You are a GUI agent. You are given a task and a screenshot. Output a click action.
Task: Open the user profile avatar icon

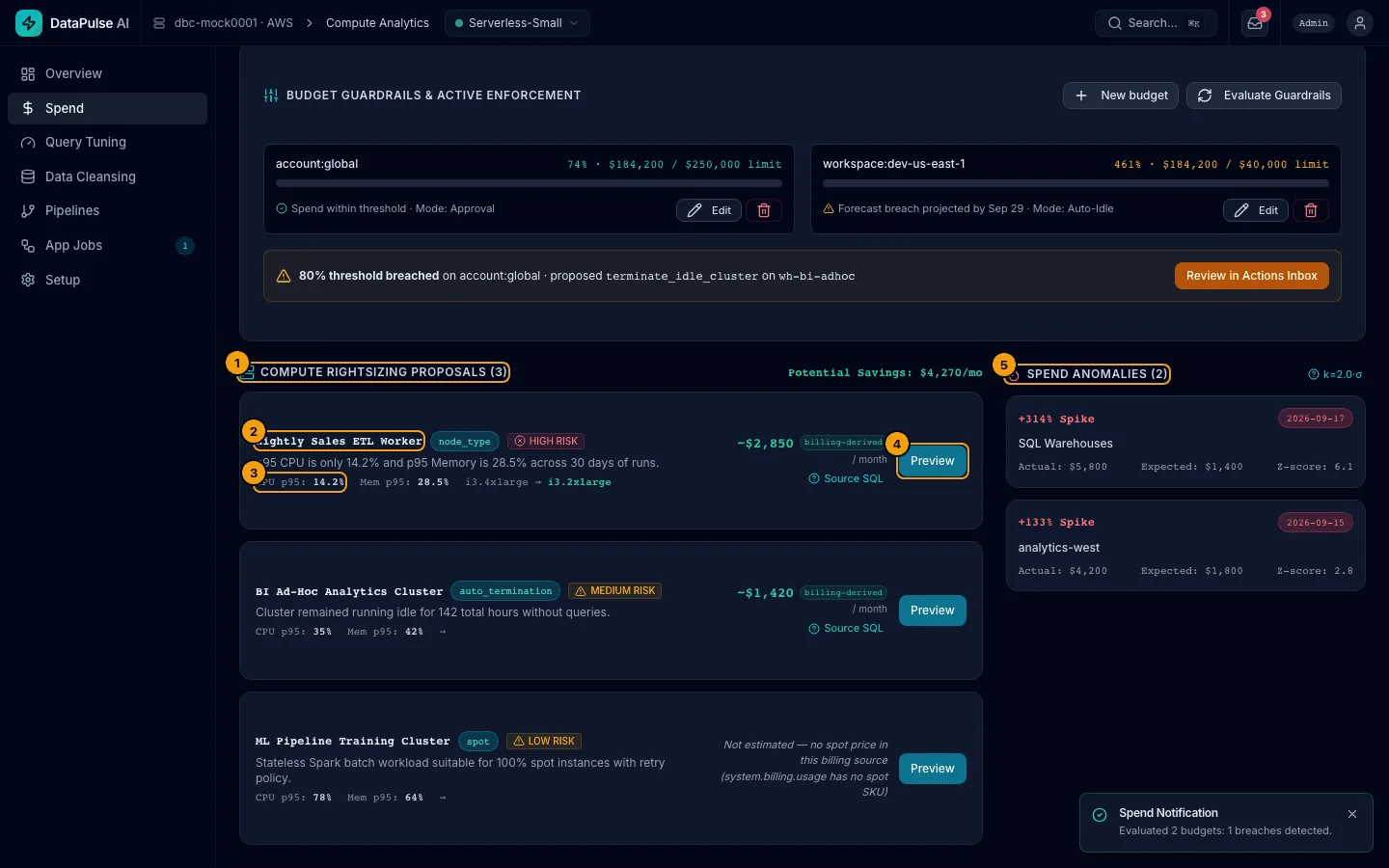1360,23
